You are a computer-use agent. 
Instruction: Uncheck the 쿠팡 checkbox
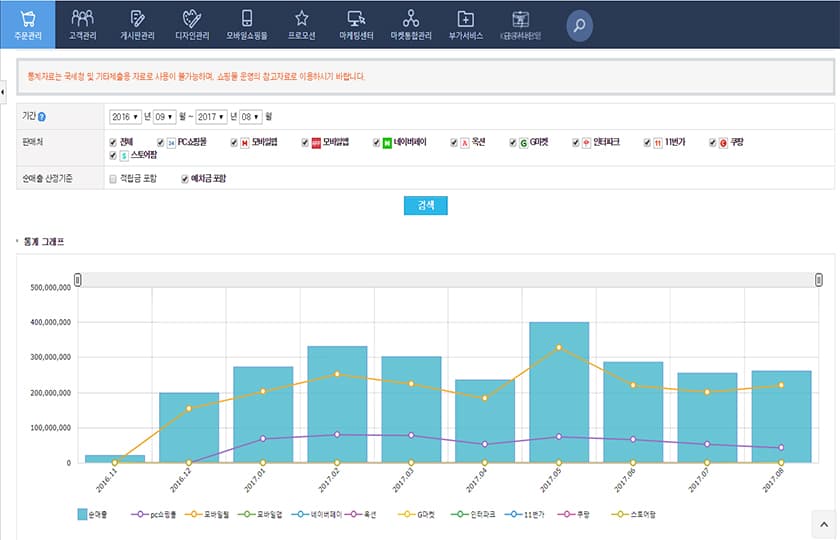(x=712, y=142)
